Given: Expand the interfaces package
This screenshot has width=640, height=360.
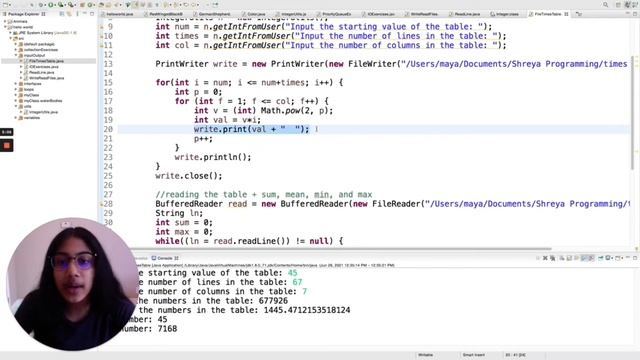Looking at the screenshot, I should [16, 84].
